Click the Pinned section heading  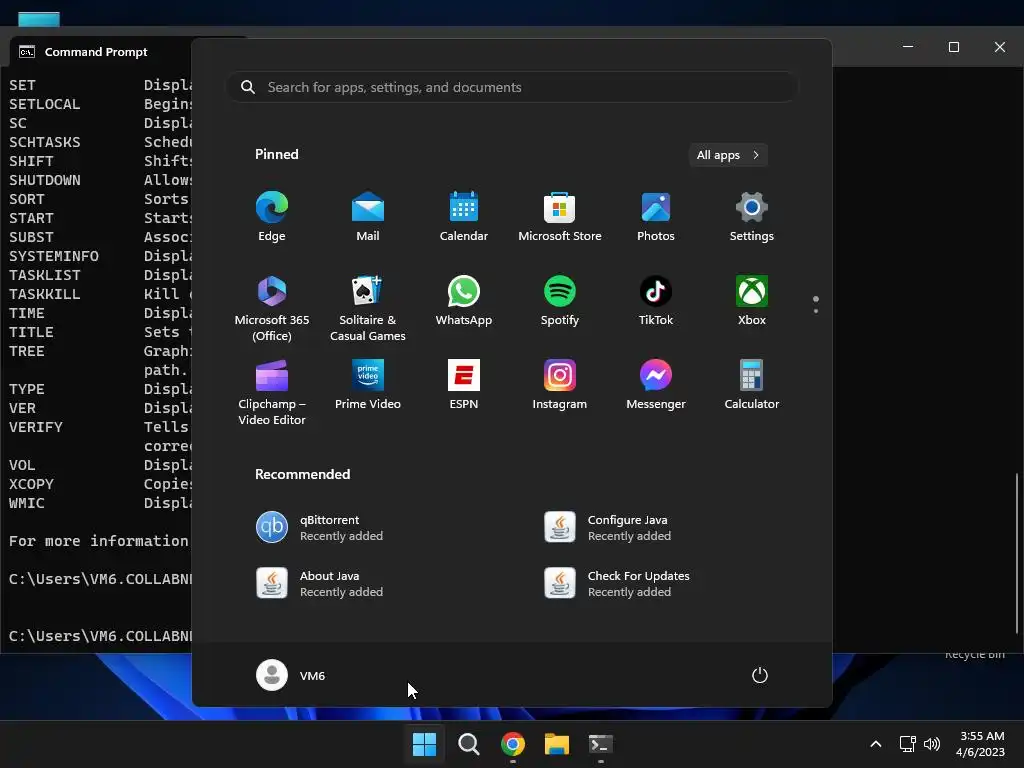click(x=276, y=154)
